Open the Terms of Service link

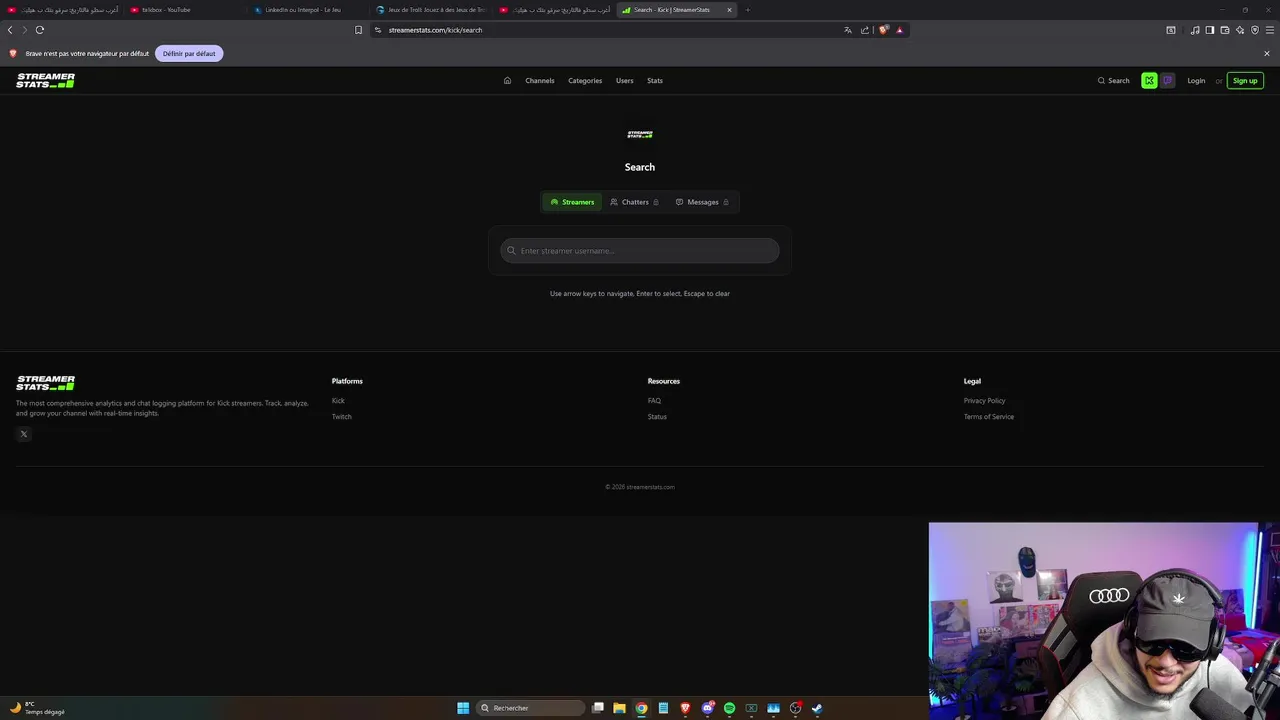(x=989, y=417)
